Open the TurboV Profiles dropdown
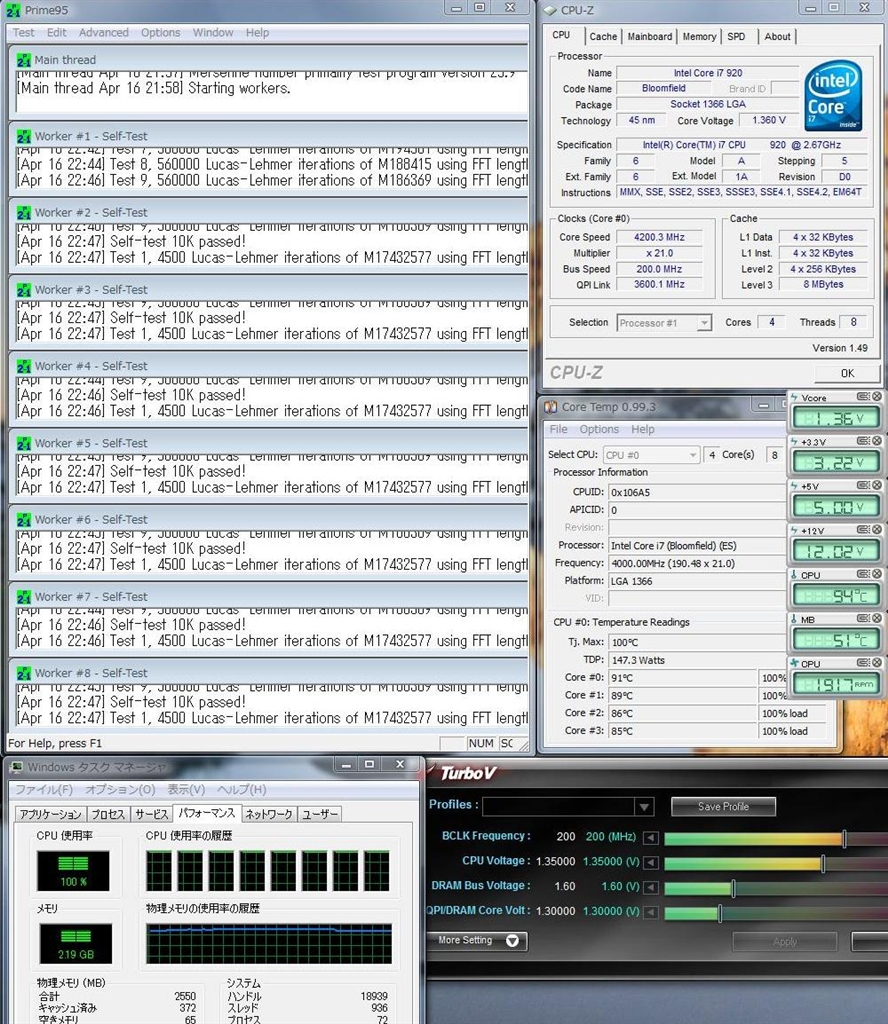The image size is (888, 1024). 644,807
